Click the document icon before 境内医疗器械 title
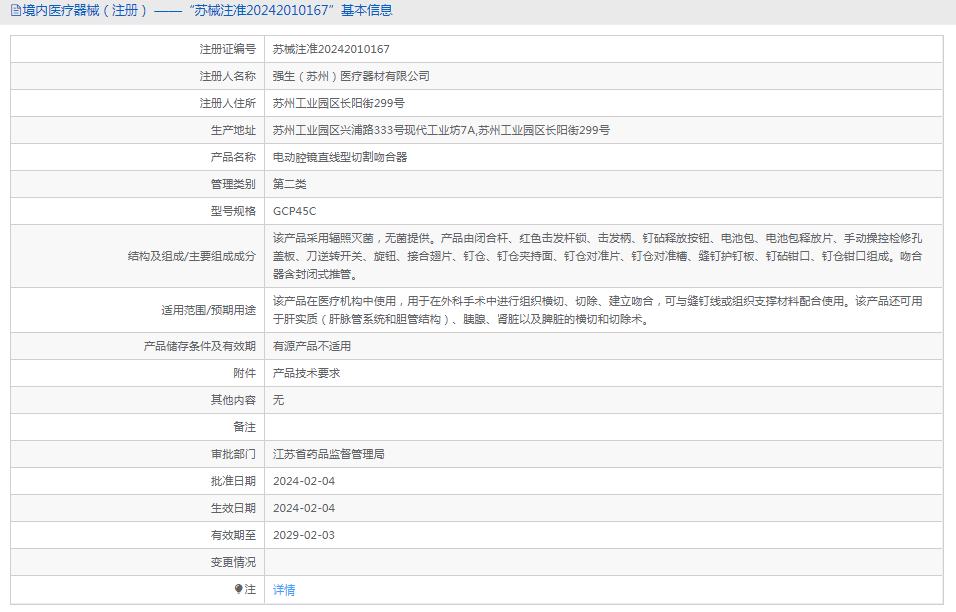This screenshot has height=612, width=956. [16, 10]
